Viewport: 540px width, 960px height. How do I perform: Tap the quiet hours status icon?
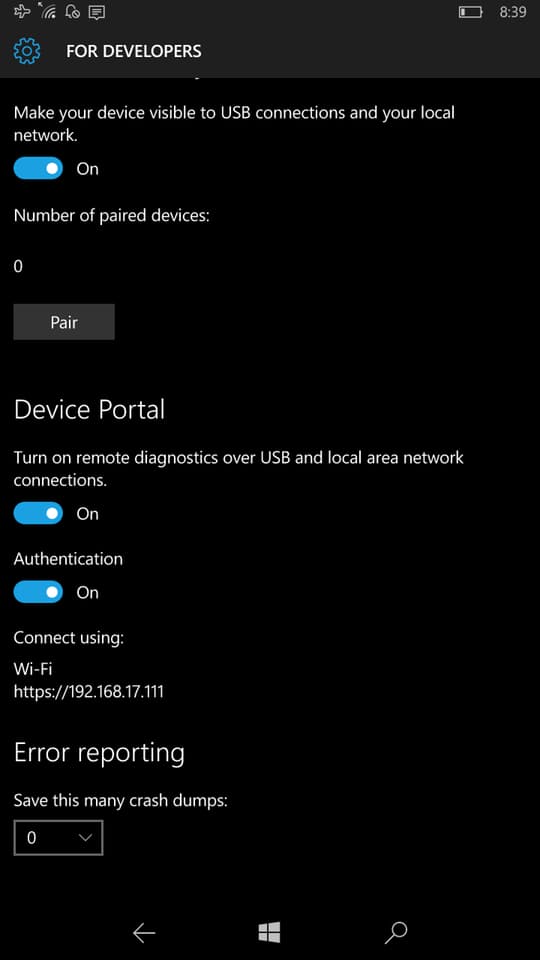click(72, 11)
